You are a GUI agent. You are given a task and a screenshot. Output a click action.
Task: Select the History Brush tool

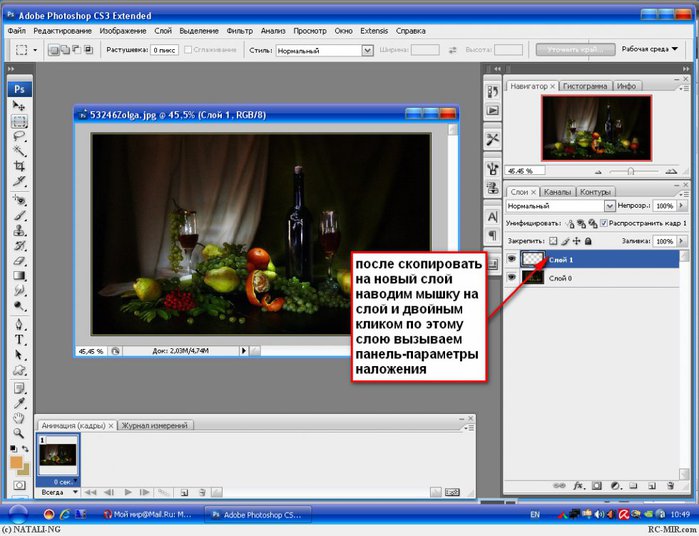19,245
